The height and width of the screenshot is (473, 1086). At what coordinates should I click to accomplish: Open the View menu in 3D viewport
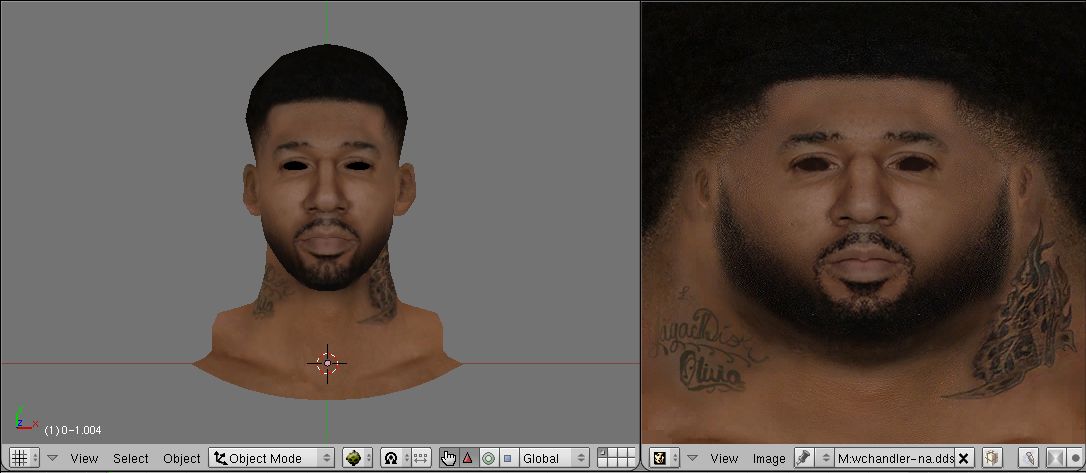pos(84,458)
